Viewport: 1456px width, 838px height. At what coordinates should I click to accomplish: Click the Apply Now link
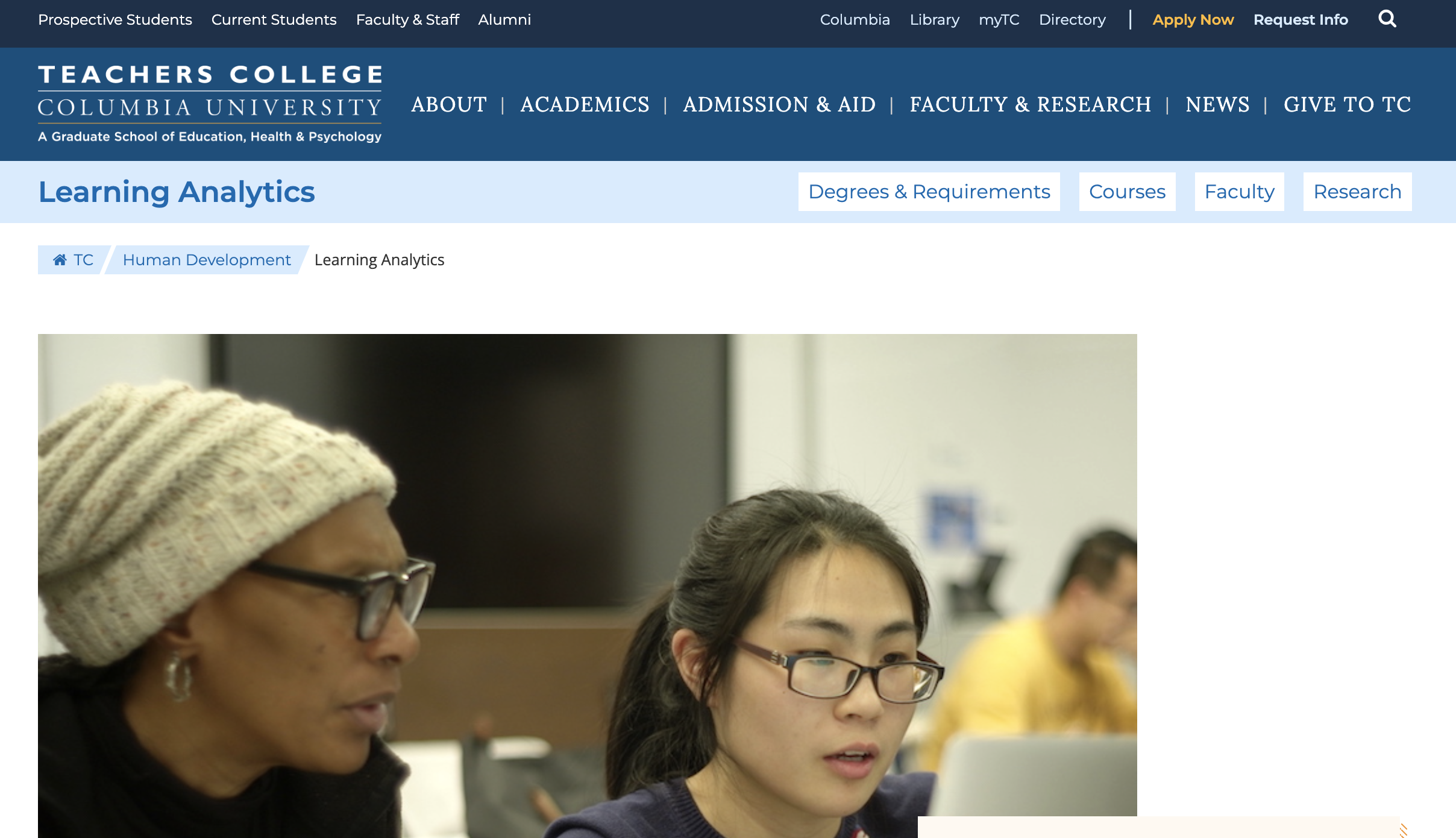click(1193, 20)
